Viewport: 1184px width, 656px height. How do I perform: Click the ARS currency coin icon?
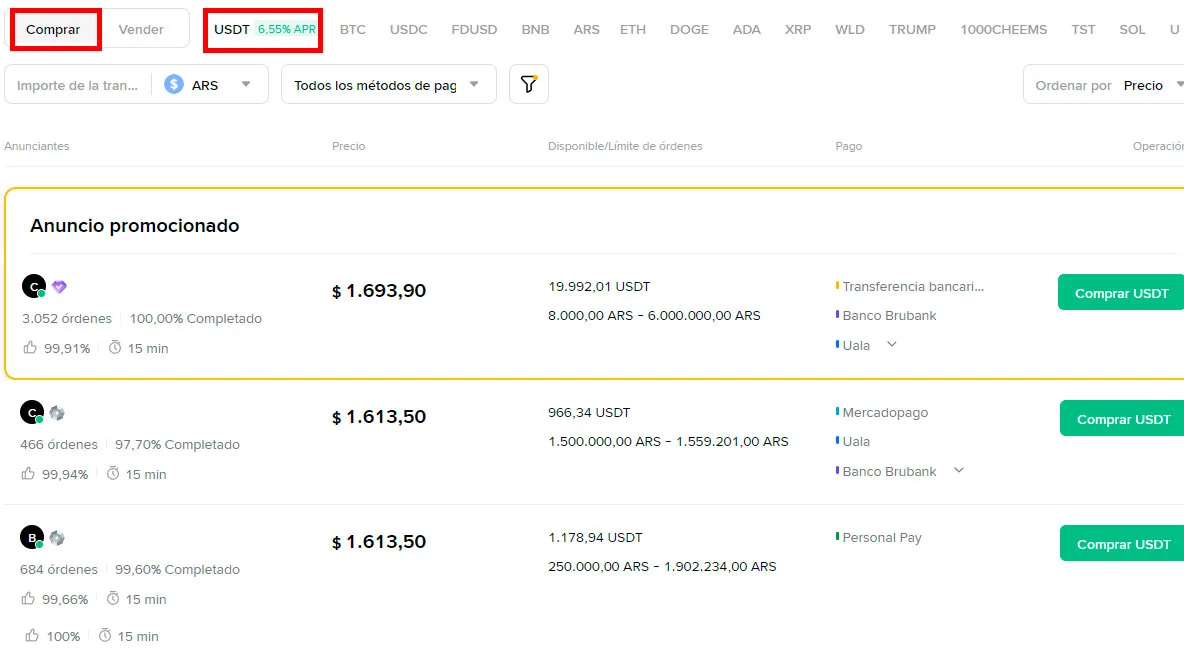(x=174, y=85)
